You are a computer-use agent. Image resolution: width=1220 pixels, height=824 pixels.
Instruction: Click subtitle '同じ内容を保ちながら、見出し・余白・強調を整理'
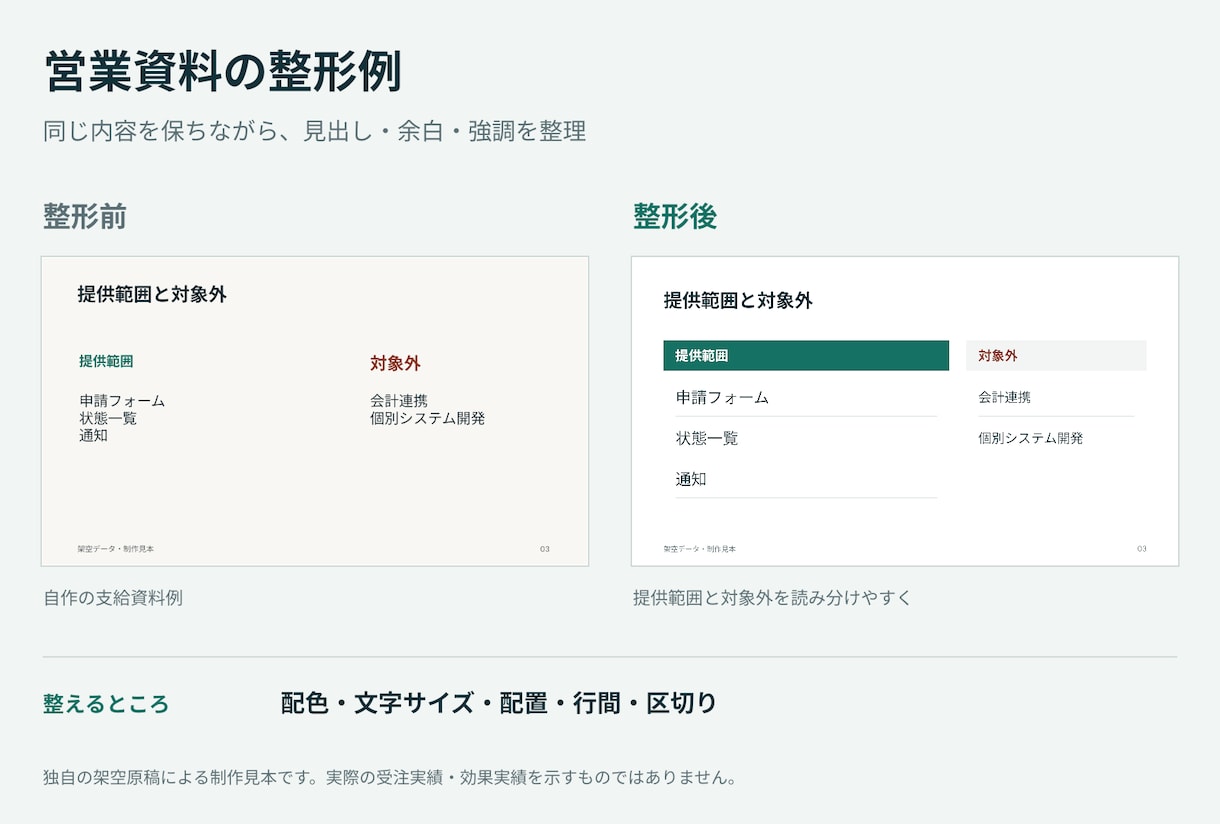[x=315, y=131]
